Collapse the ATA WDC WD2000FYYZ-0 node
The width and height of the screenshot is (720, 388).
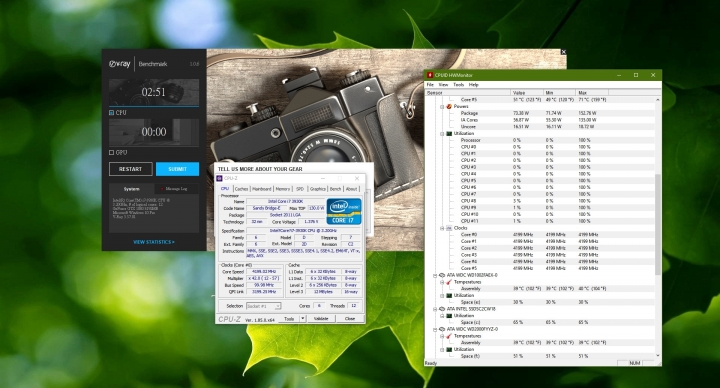click(435, 330)
